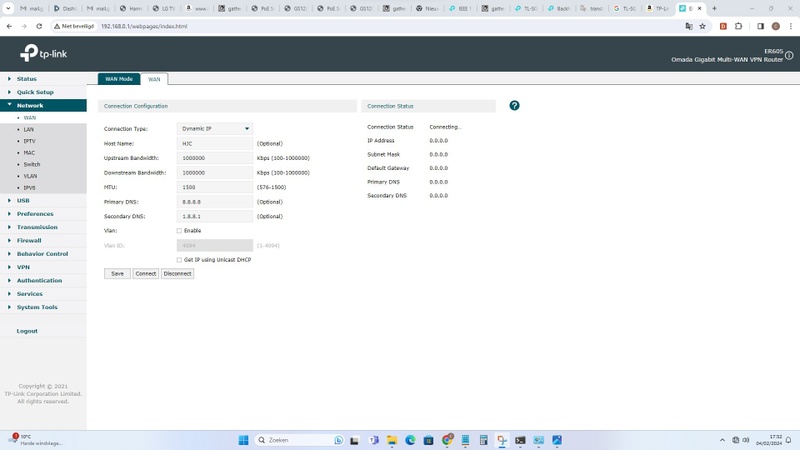Open the tab search dropdown arrow

[x=8, y=8]
